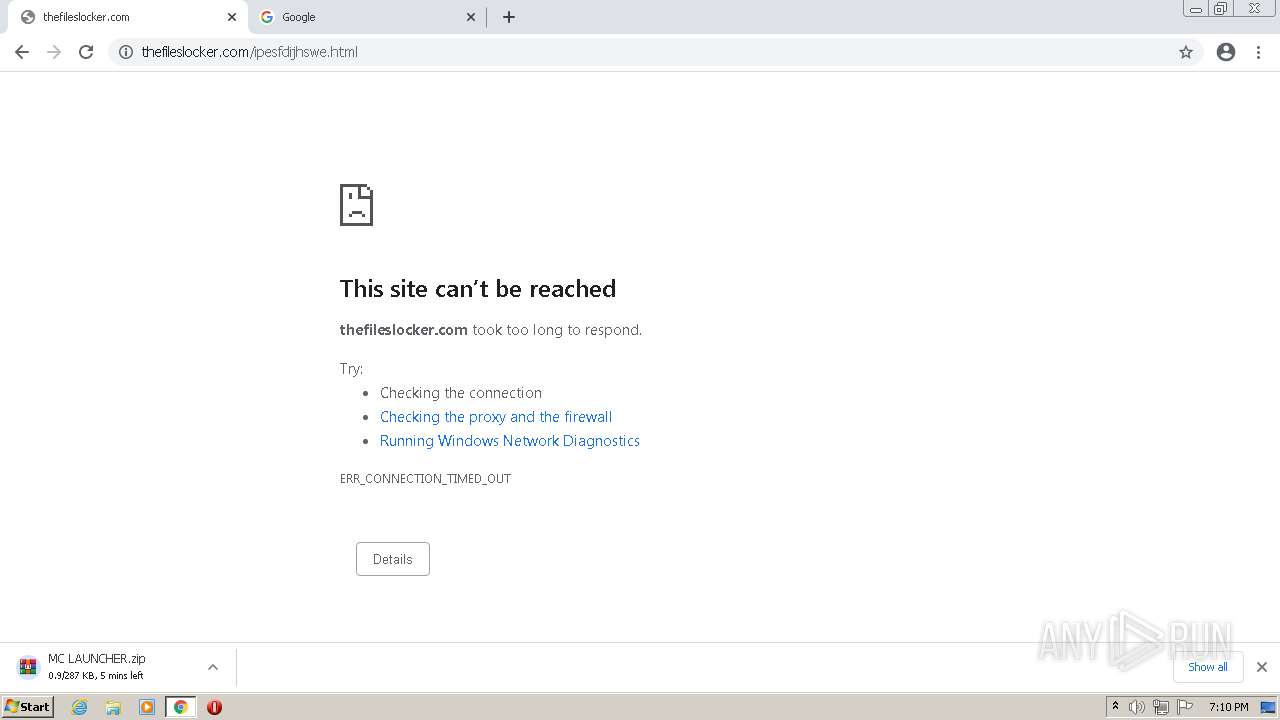The image size is (1280, 720).
Task: Reload the current page
Action: (86, 52)
